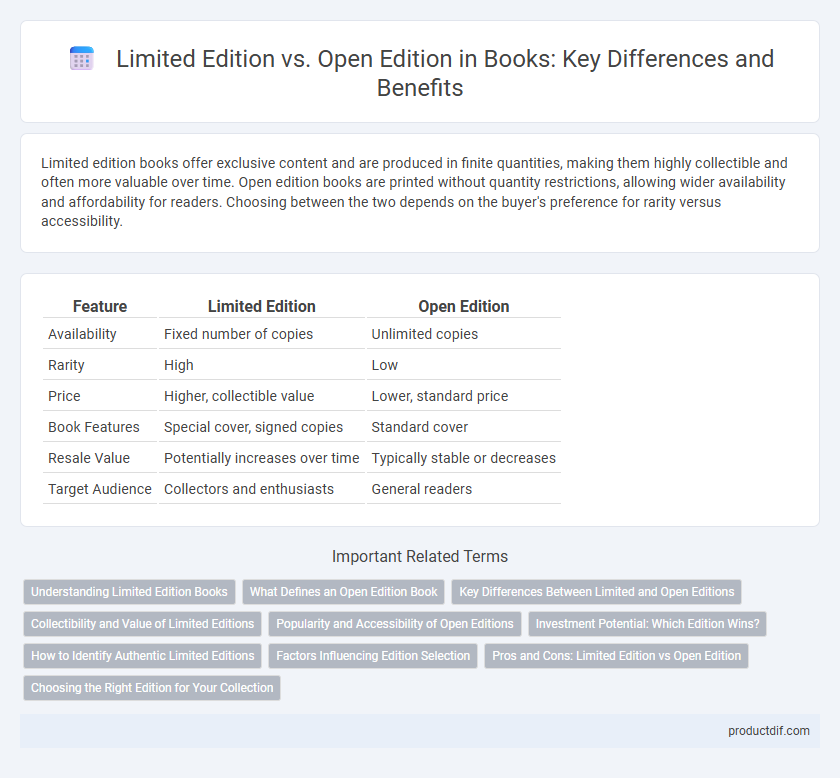
Task: Open 'Investment Potential: Which Edition Wins?'
Action: tap(647, 624)
